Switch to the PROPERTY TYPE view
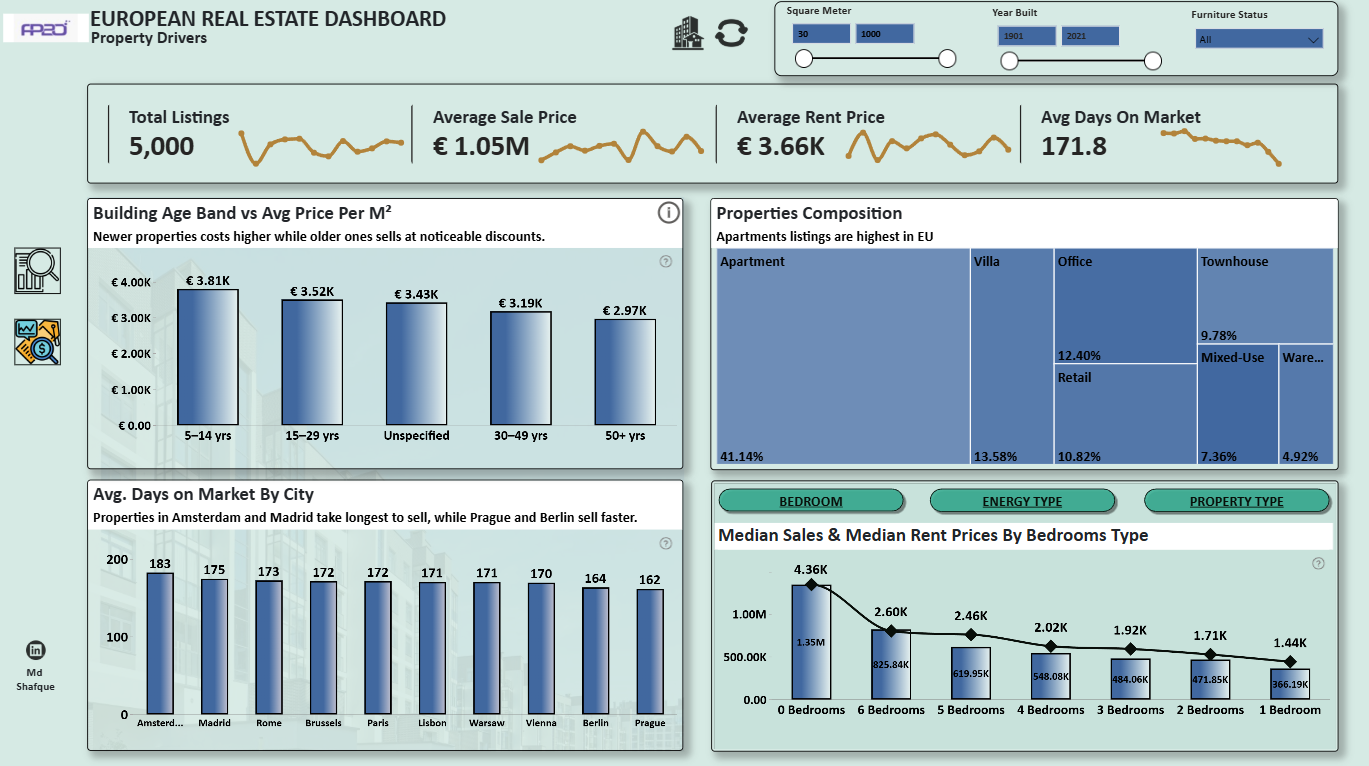The image size is (1369, 766). [1237, 501]
